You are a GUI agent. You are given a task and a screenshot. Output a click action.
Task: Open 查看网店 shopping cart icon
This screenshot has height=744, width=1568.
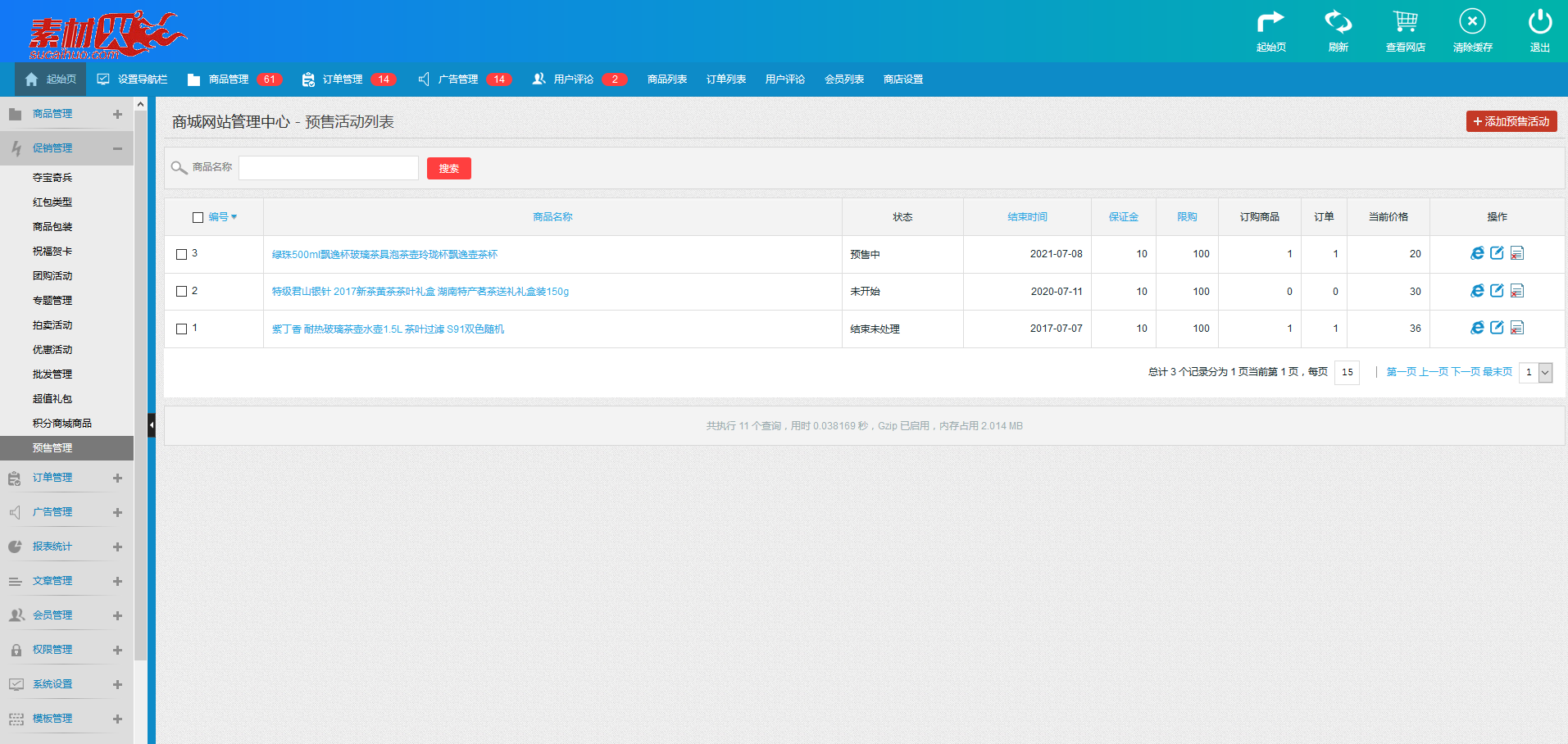click(1405, 22)
